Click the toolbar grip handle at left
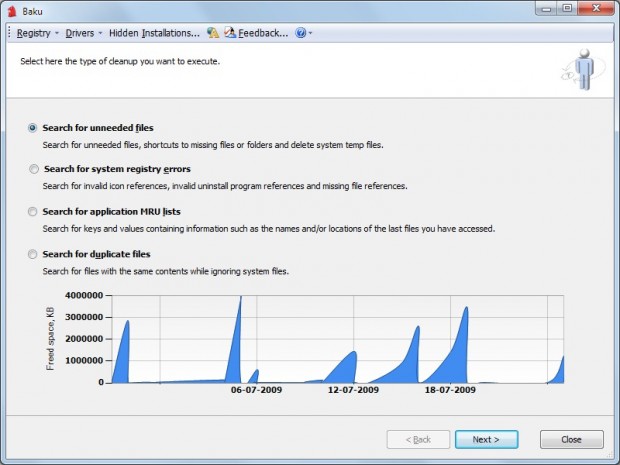This screenshot has width=620, height=465. 9,33
